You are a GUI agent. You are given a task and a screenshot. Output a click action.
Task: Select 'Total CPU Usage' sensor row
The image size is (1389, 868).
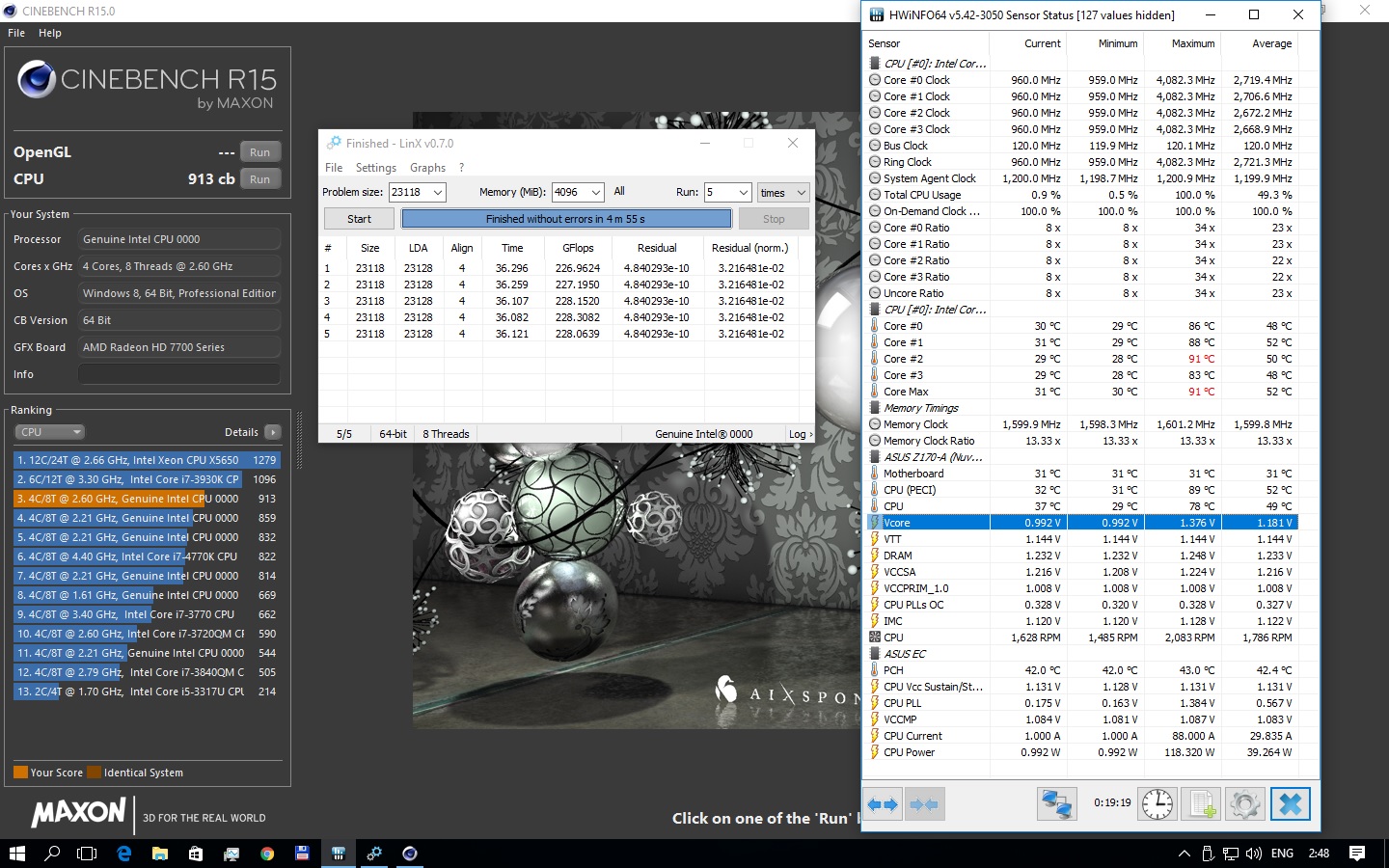1082,195
